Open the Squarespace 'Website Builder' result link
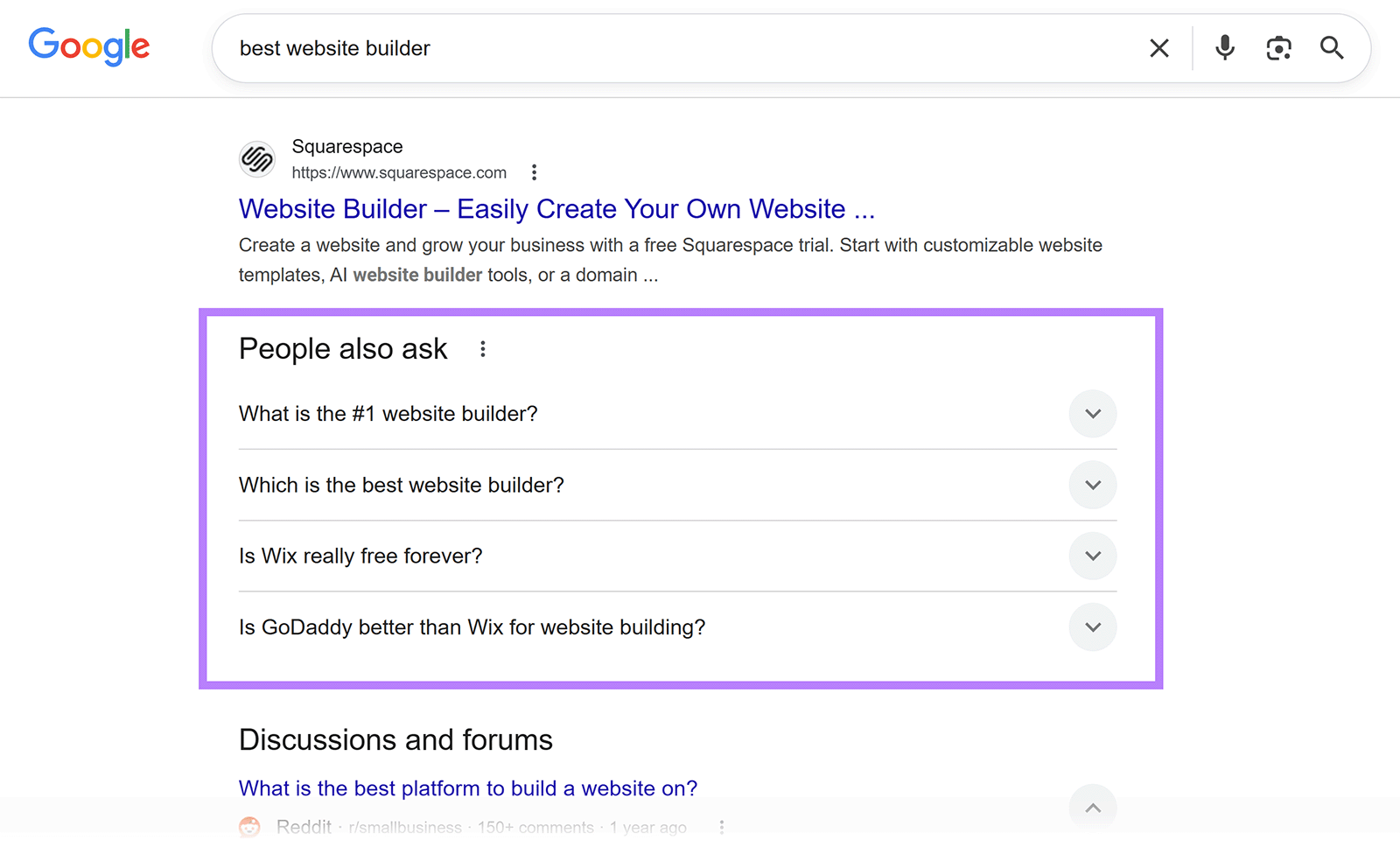Image resolution: width=1400 pixels, height=847 pixels. coord(556,209)
